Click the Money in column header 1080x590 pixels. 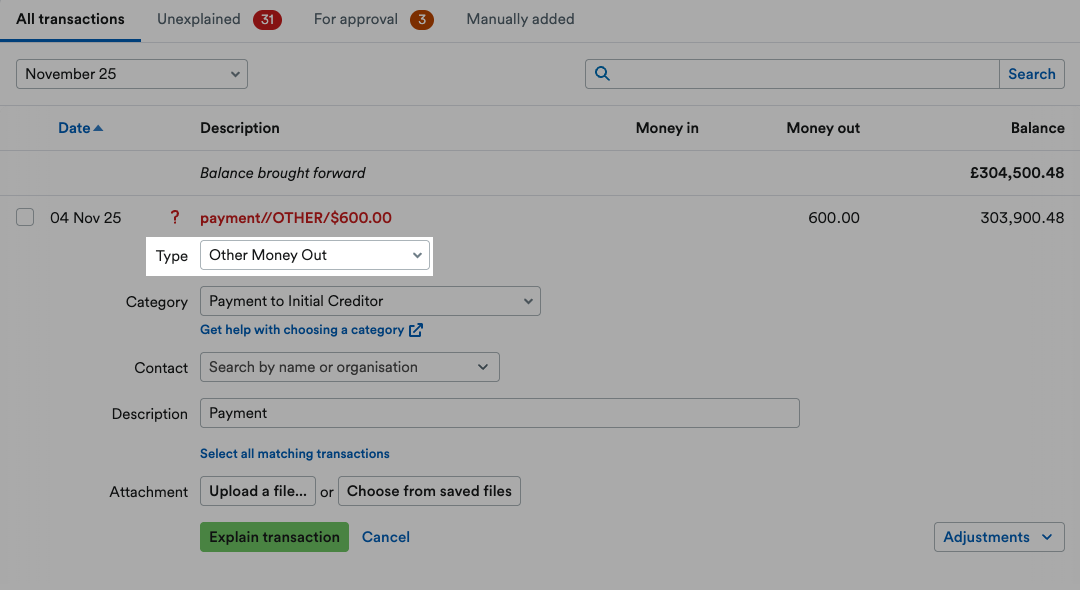[667, 128]
